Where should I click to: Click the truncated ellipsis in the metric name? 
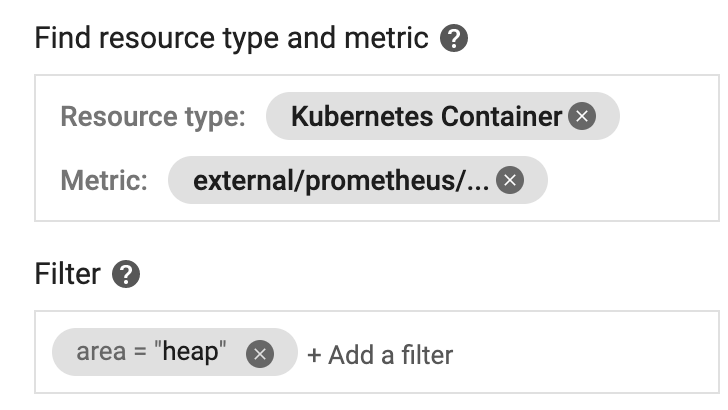click(478, 182)
